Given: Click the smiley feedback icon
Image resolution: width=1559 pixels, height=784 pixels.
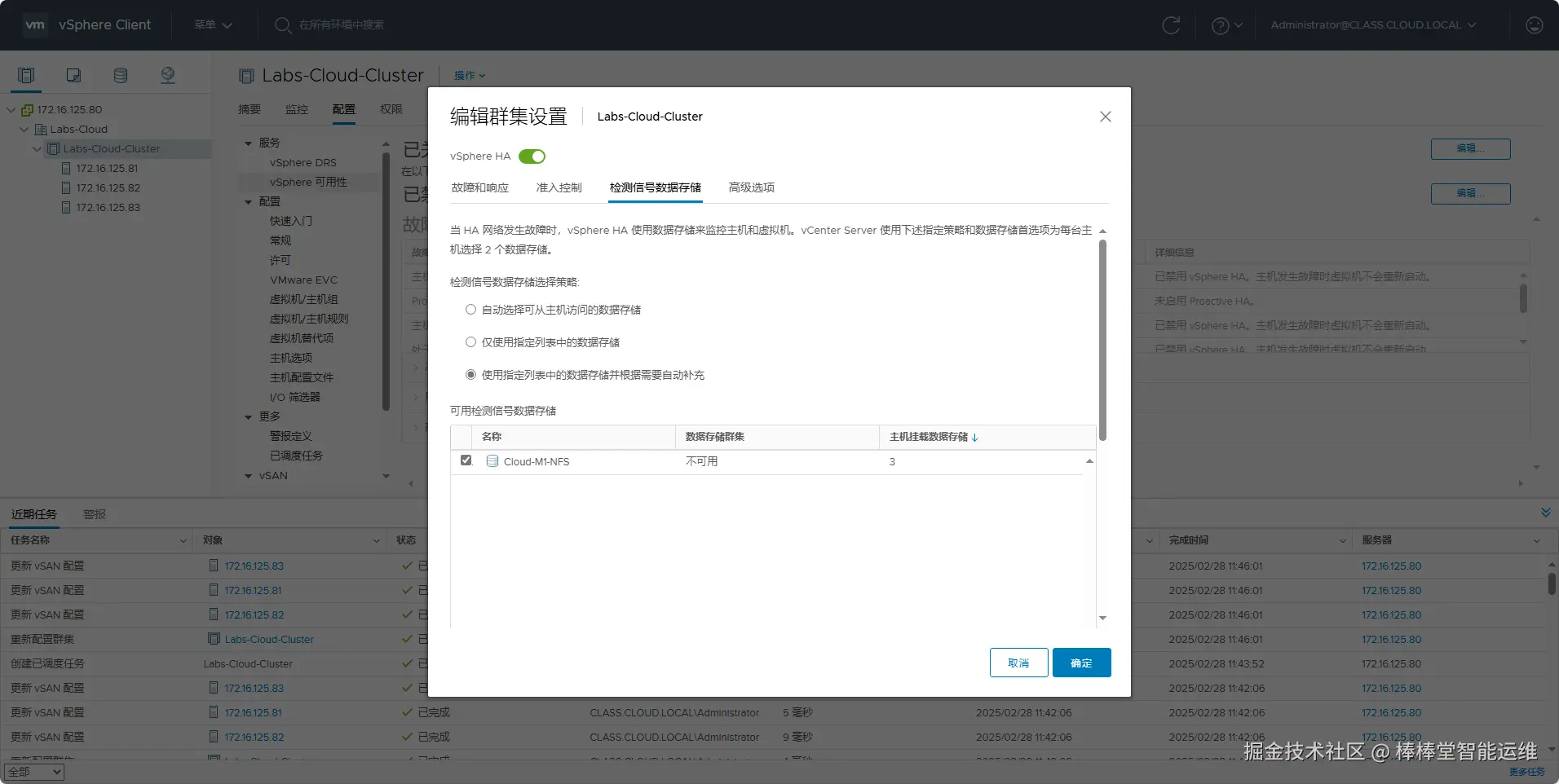Looking at the screenshot, I should [1535, 25].
